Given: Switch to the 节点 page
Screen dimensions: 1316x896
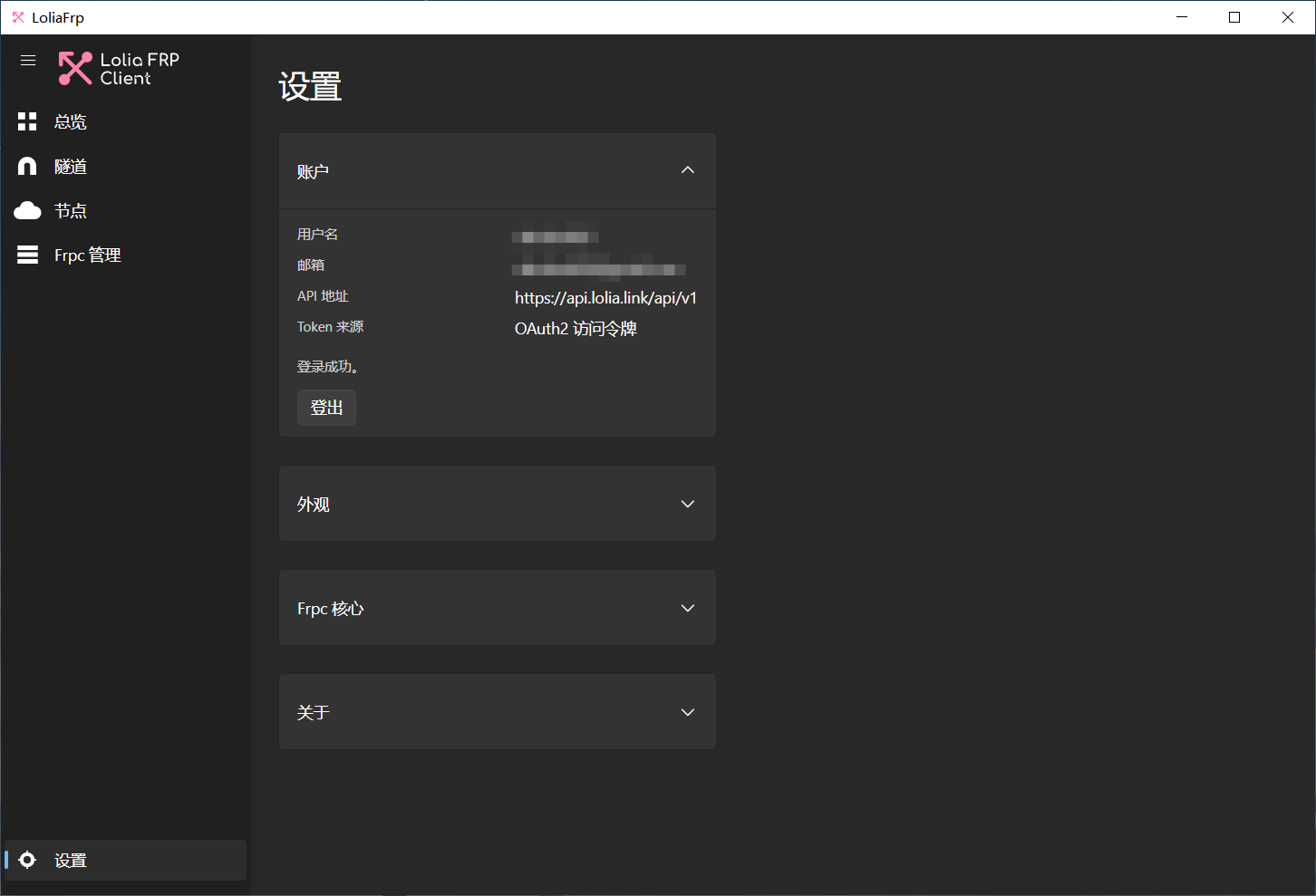Looking at the screenshot, I should click(x=125, y=210).
